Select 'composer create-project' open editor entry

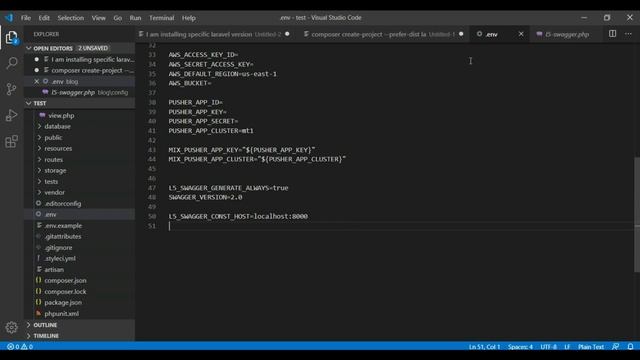point(80,70)
